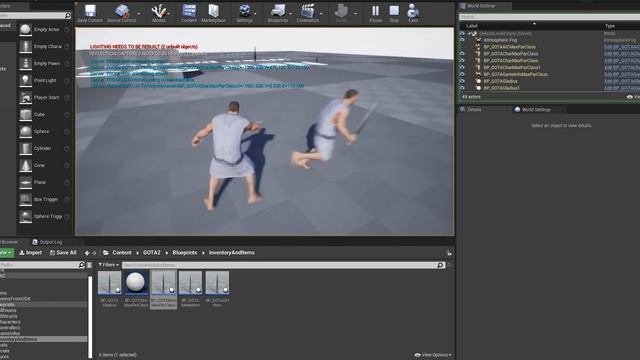
Task: Open Content Browser View Options
Action: 433,355
